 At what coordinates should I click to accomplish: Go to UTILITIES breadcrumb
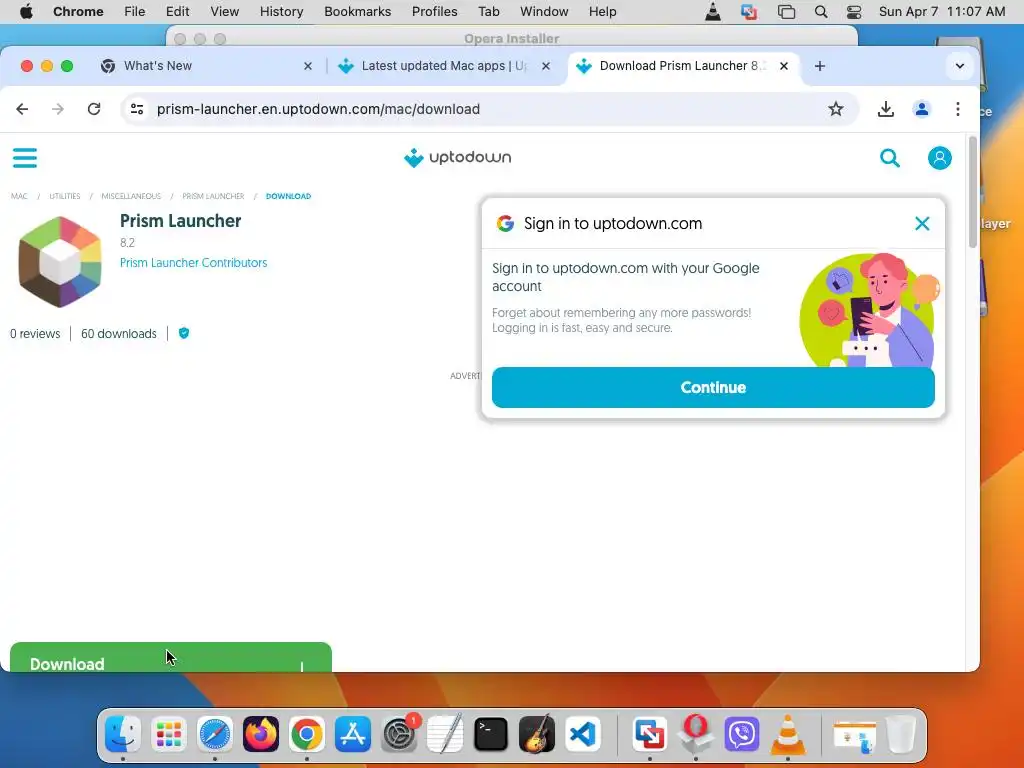point(65,196)
